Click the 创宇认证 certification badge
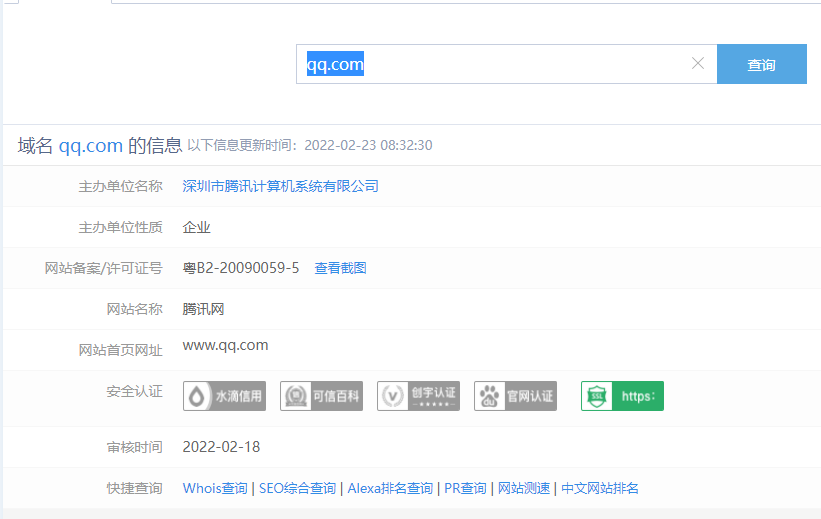Viewport: 821px width, 519px height. click(x=418, y=396)
